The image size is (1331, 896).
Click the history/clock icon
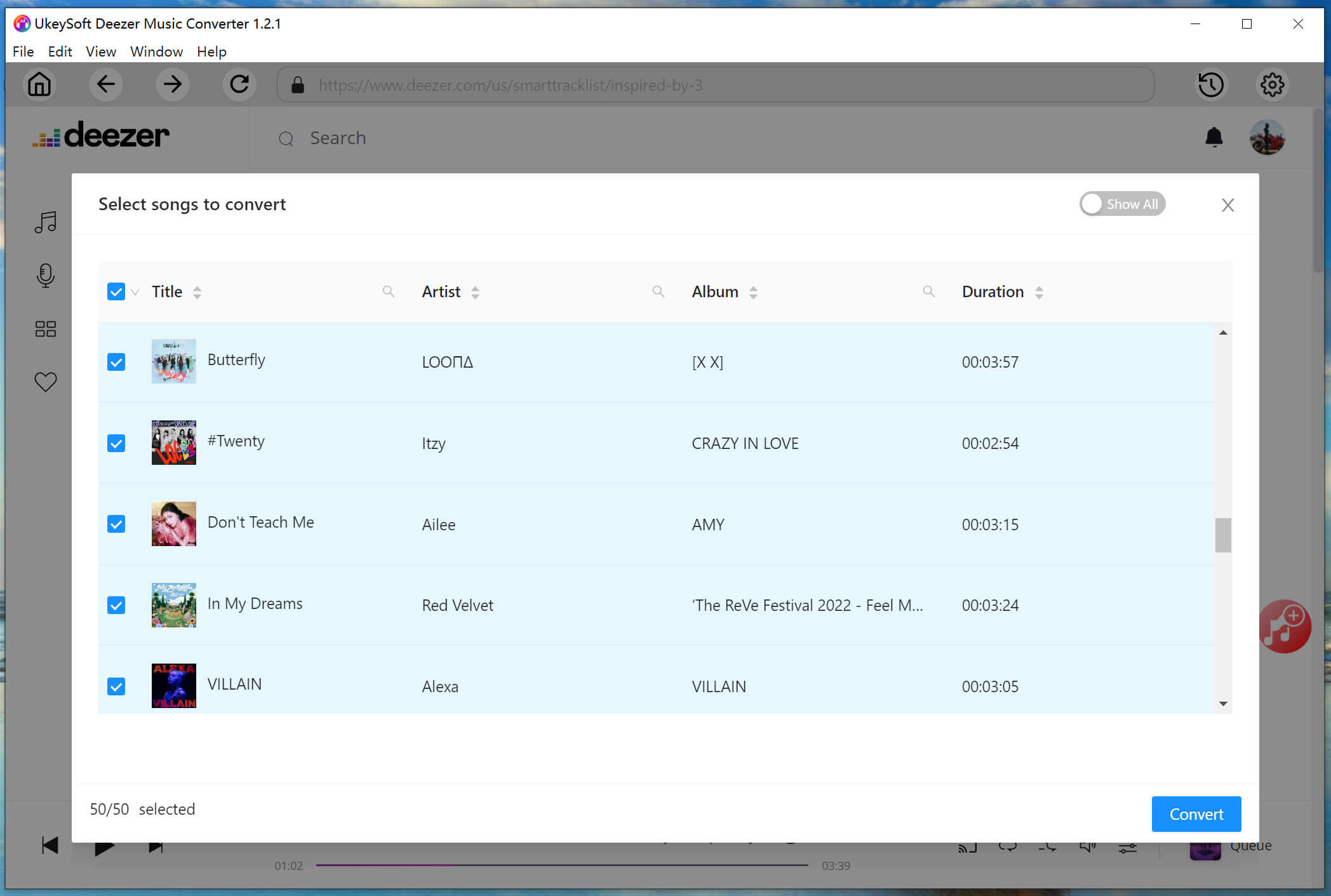click(1211, 84)
